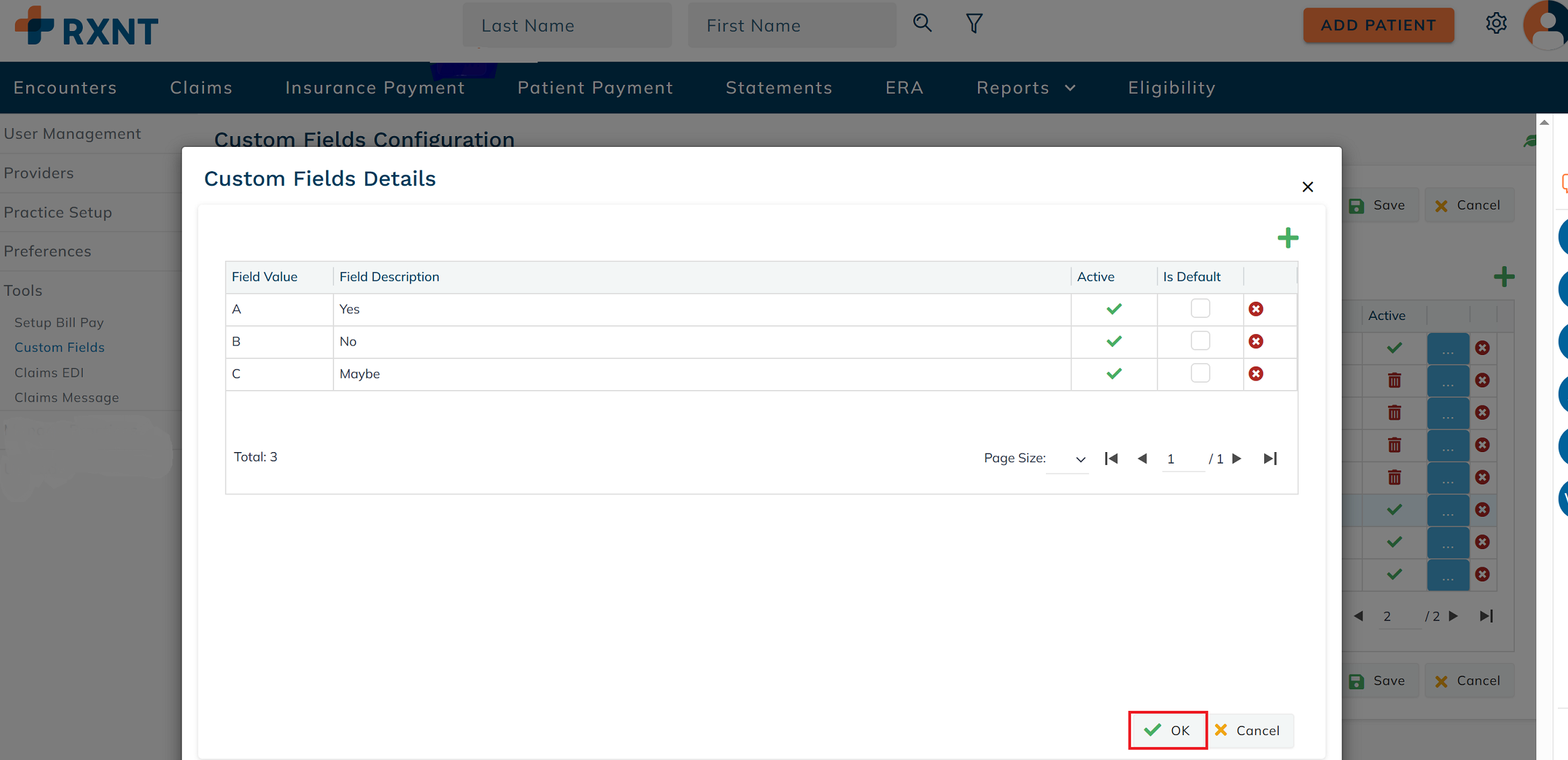Click the RXNT logo
Screen dimensions: 1568x760
click(x=86, y=26)
